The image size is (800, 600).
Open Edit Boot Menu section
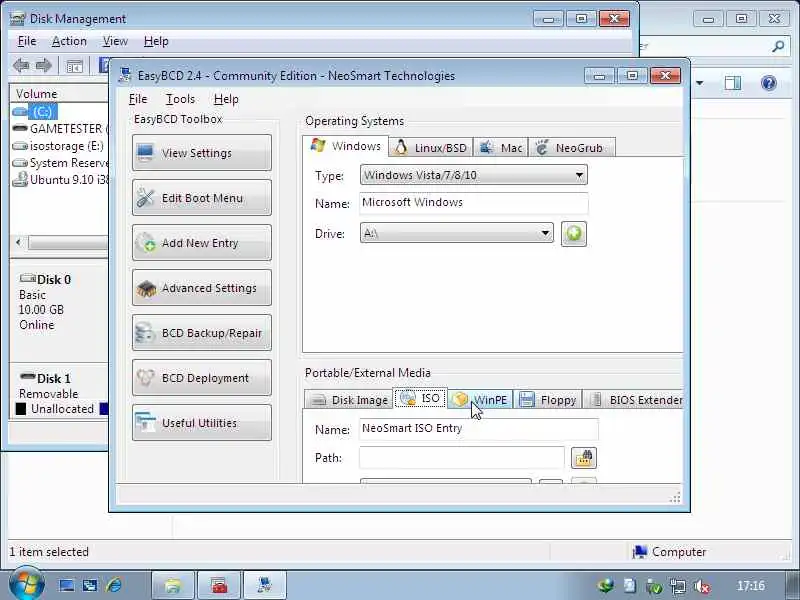point(202,197)
